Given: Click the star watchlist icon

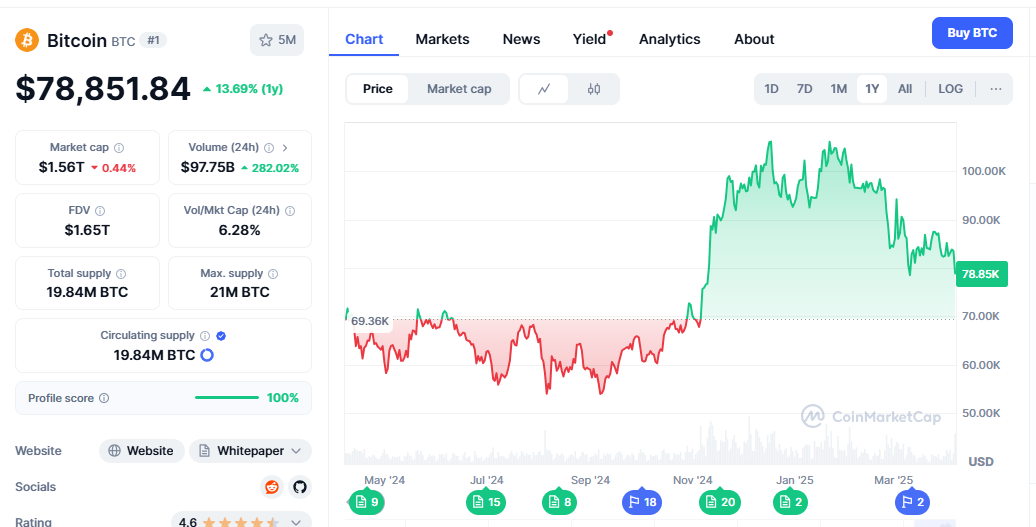Looking at the screenshot, I should coord(266,40).
